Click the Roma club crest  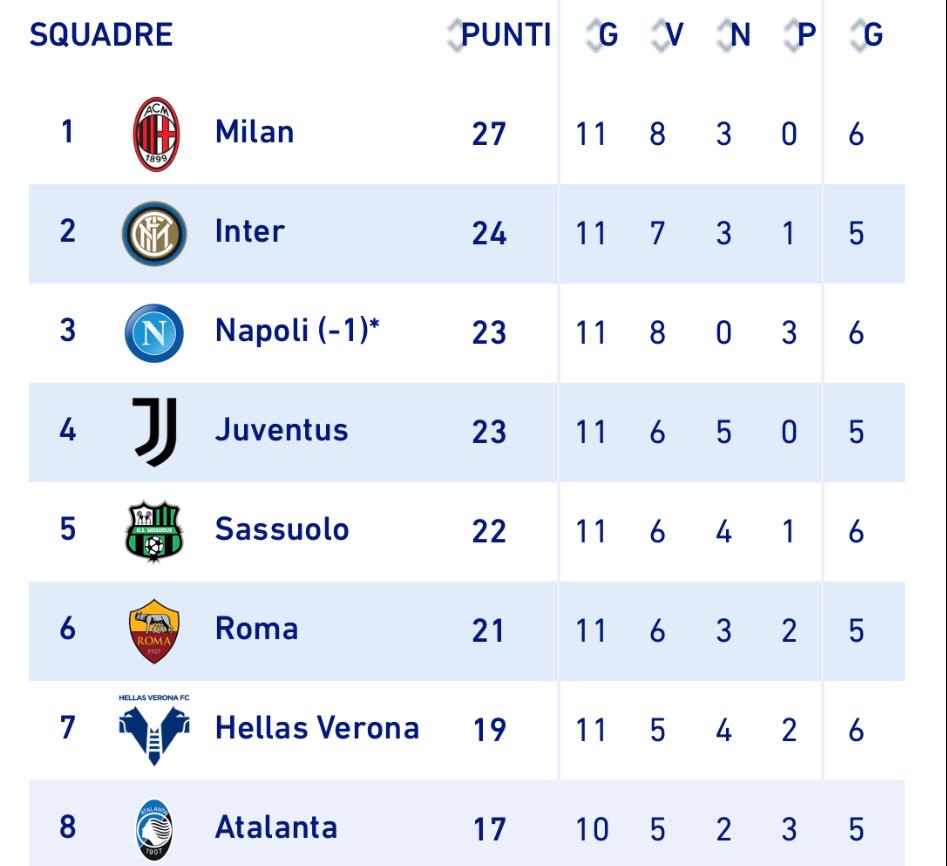click(x=155, y=630)
